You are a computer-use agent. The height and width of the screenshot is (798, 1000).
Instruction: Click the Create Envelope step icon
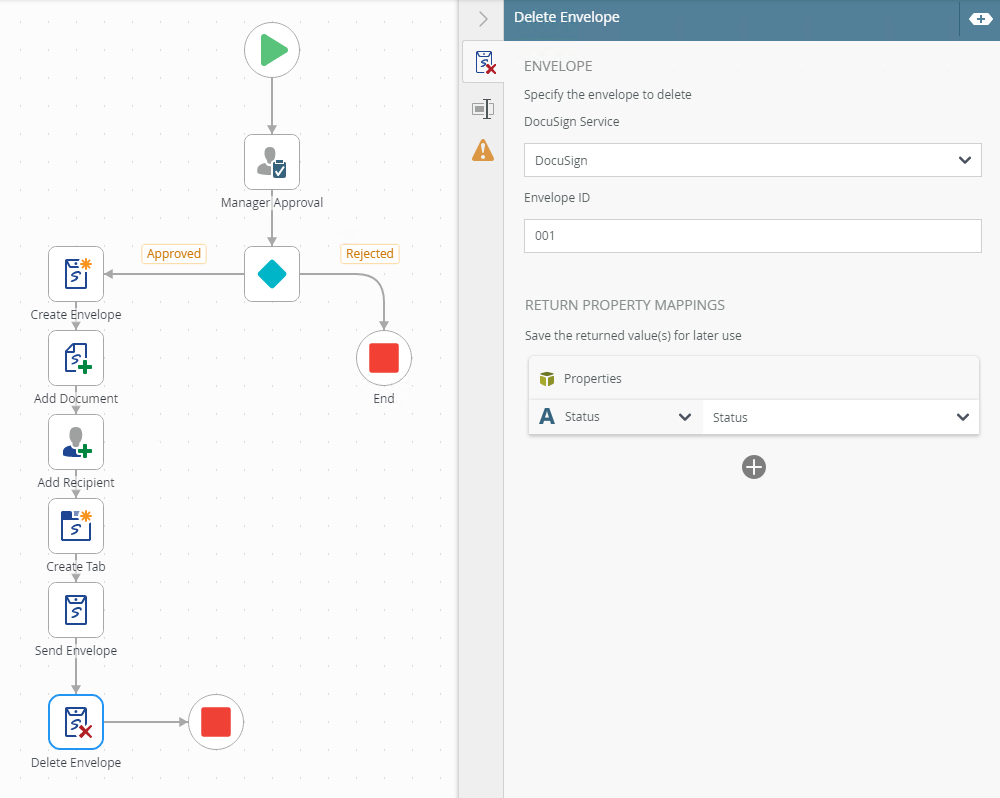[x=76, y=274]
